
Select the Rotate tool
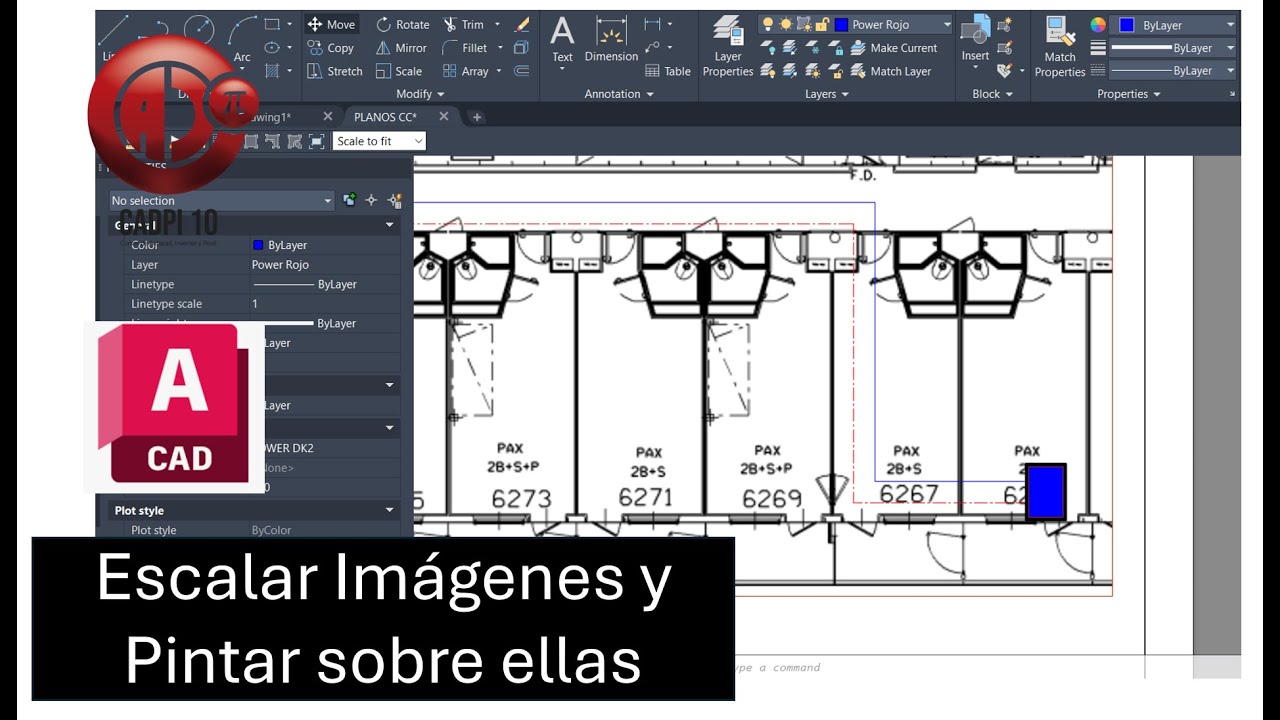402,24
